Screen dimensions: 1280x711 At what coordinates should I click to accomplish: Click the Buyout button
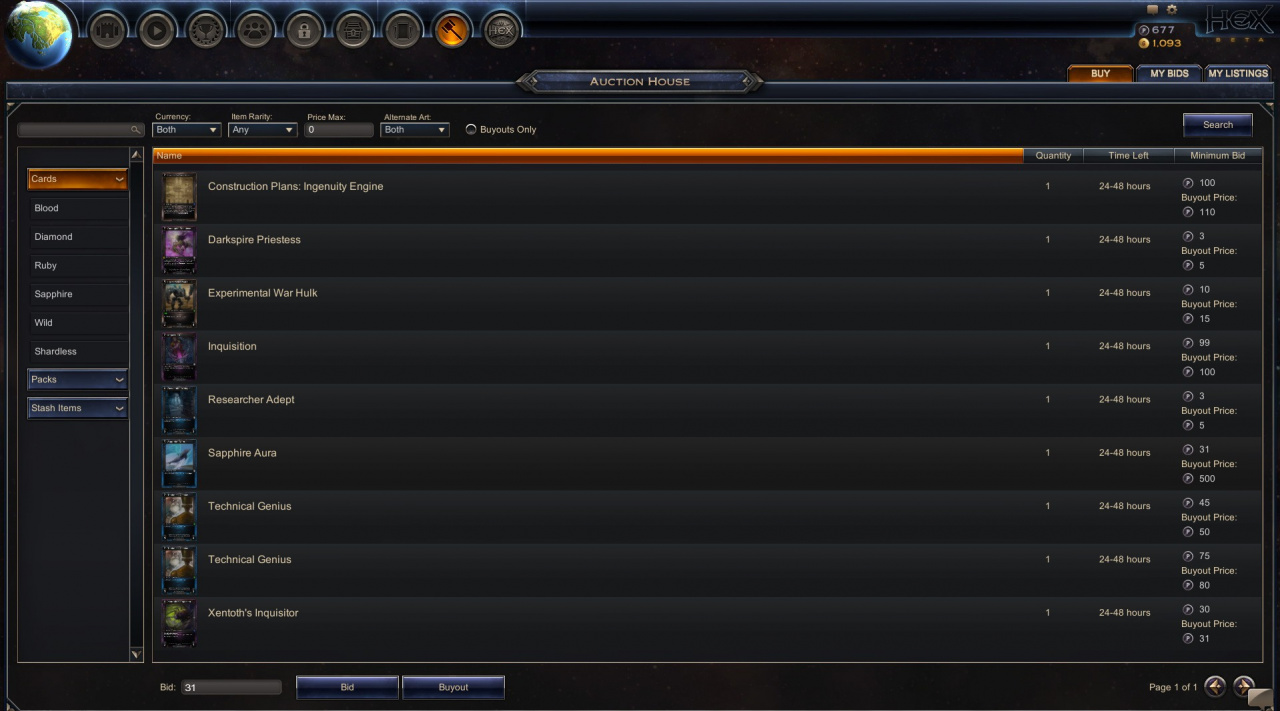(453, 687)
